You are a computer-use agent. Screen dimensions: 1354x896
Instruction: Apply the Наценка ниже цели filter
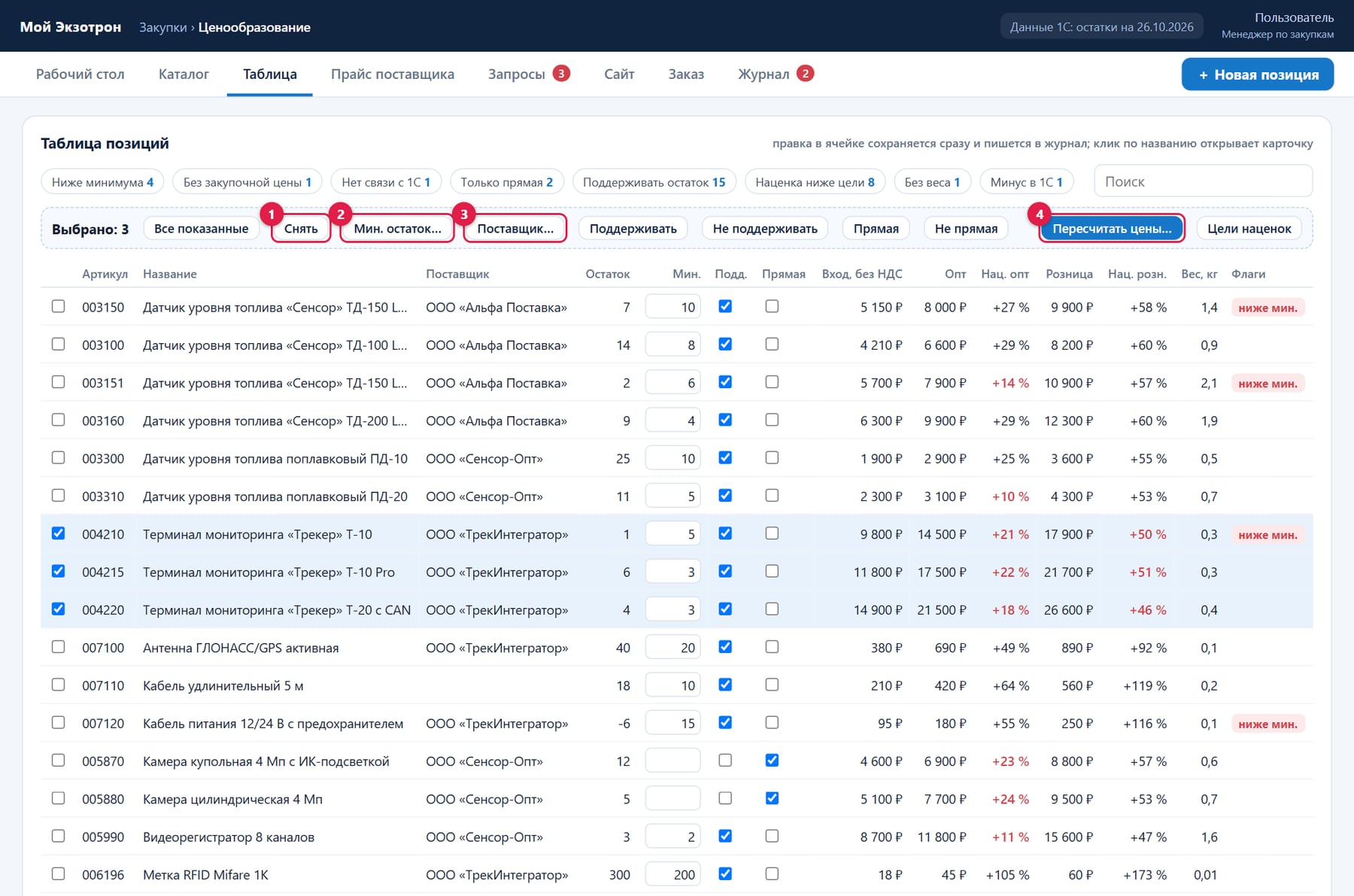(815, 182)
